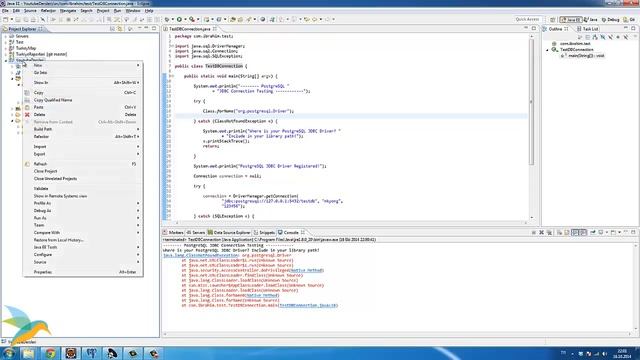This screenshot has height=360, width=640.
Task: Expand the Test project node
Action: click(6, 42)
